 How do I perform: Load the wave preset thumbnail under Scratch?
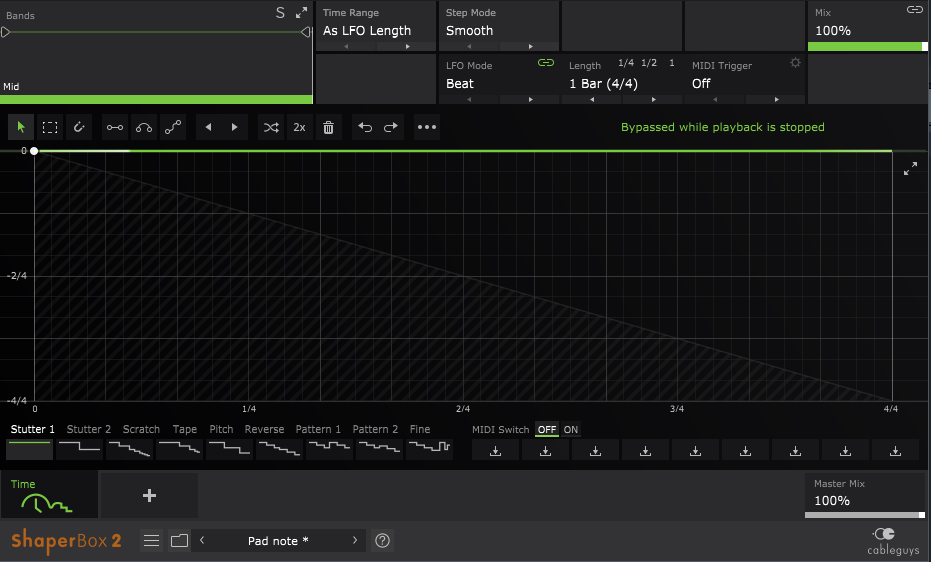click(x=129, y=449)
